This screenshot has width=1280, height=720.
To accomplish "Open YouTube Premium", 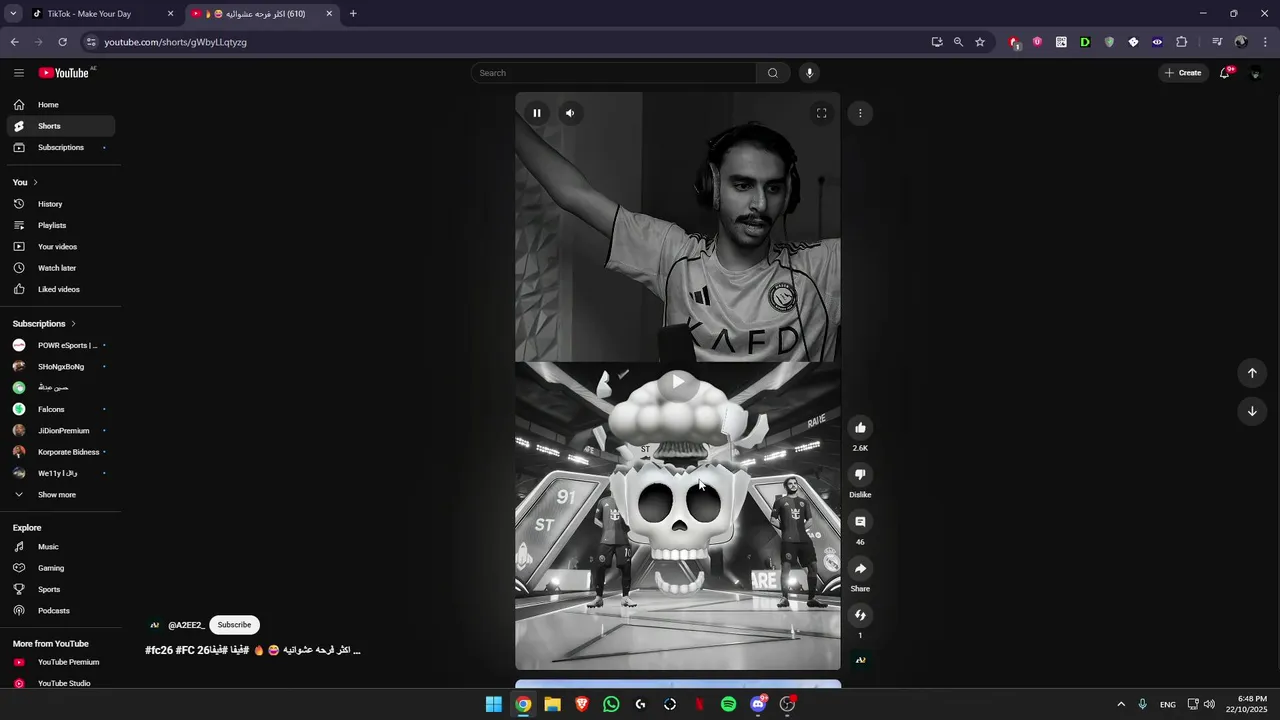I will tap(61, 662).
